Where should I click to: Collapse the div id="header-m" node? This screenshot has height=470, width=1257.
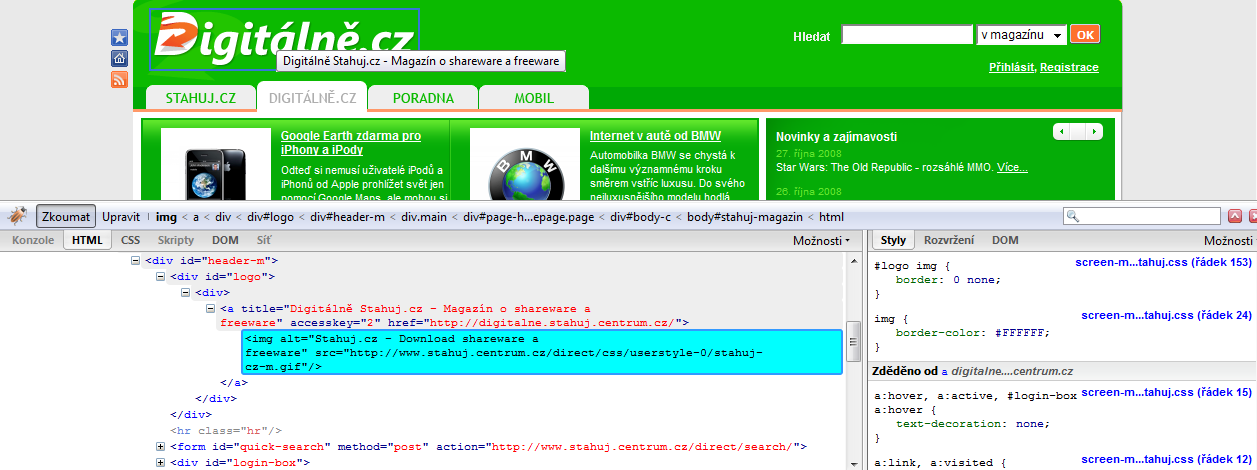click(137, 261)
